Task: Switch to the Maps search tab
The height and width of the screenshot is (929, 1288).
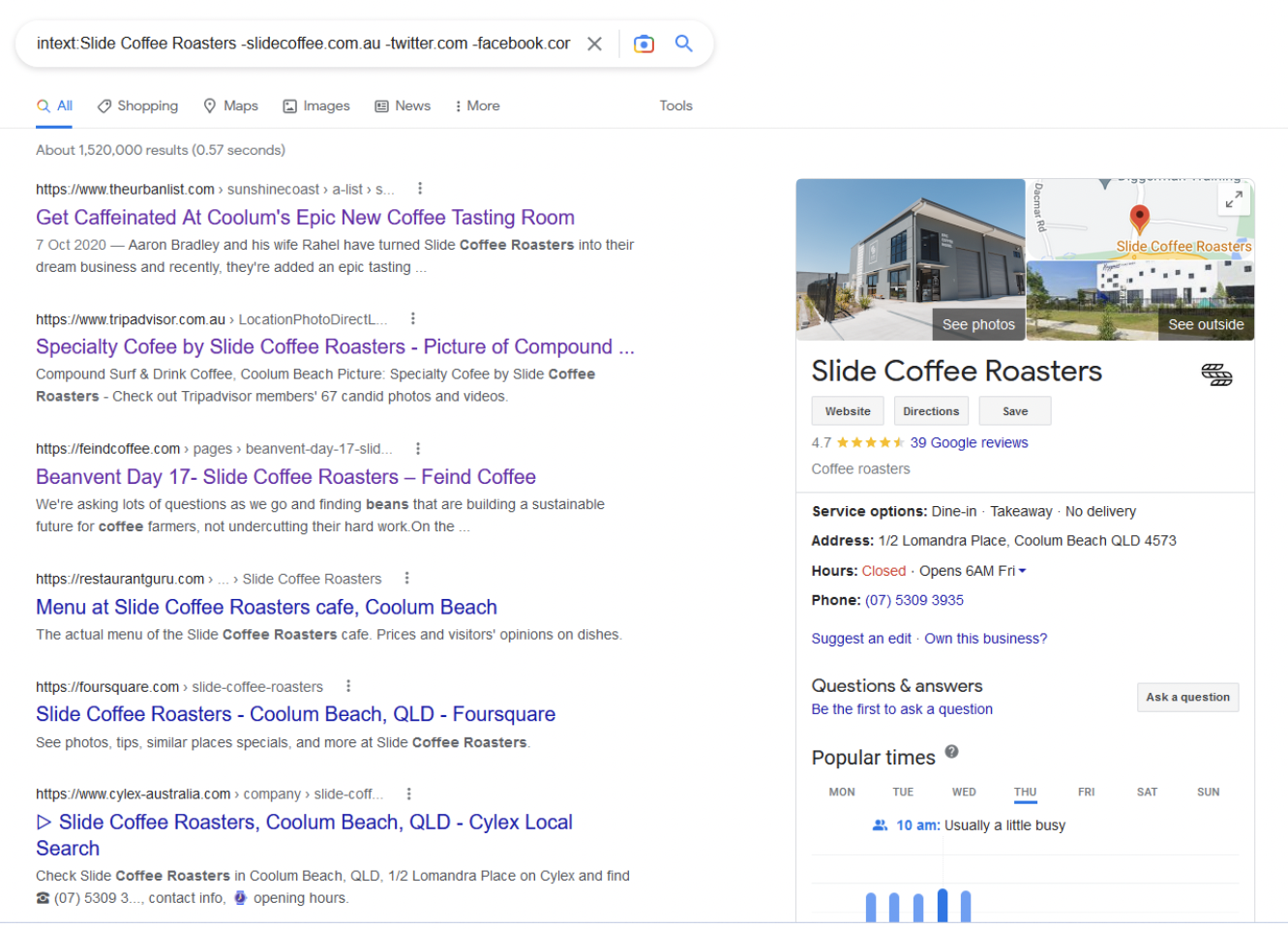Action: click(230, 105)
